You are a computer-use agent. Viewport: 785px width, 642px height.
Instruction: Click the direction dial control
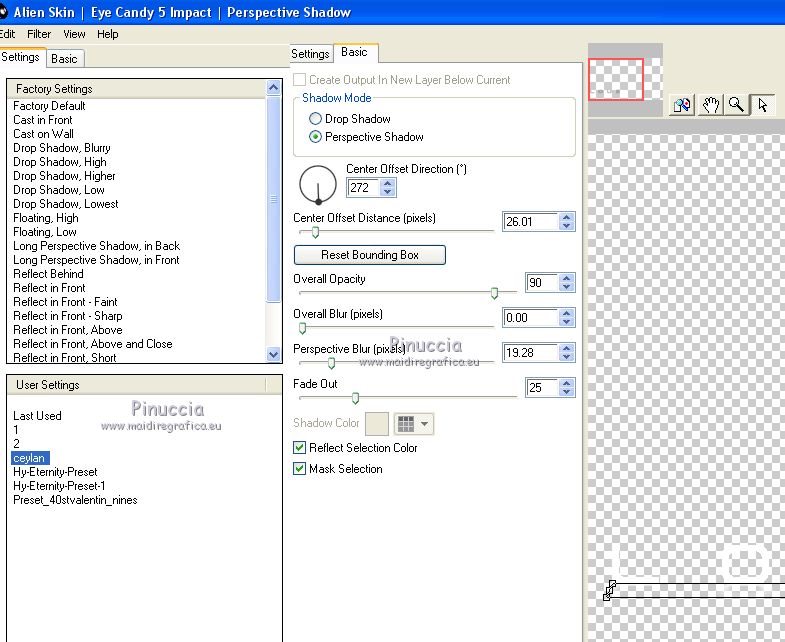pos(318,184)
